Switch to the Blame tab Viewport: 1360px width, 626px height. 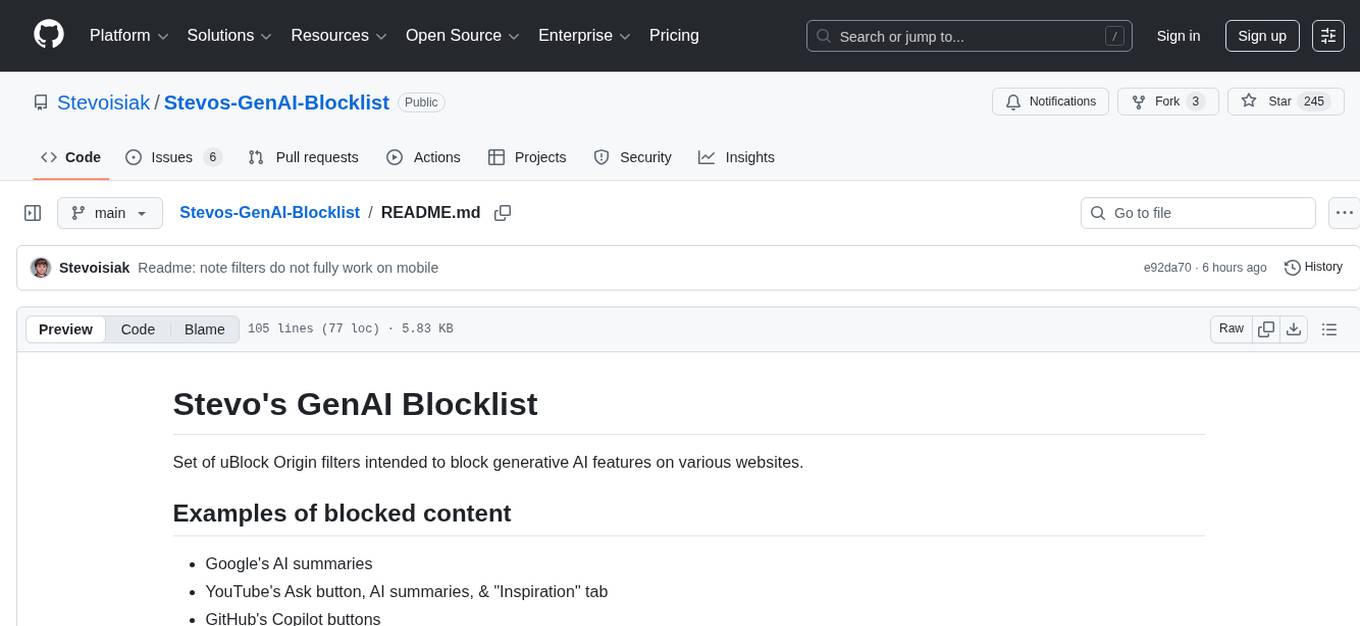(x=204, y=329)
